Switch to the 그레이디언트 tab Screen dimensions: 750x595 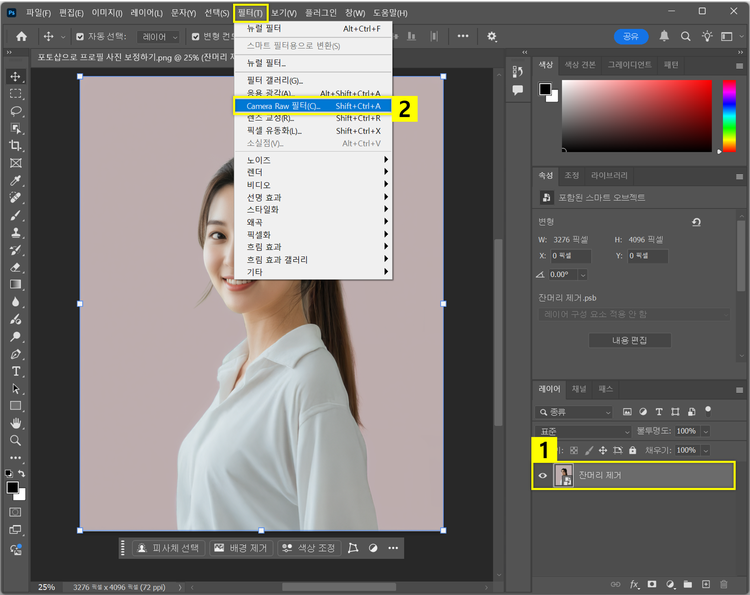click(629, 65)
